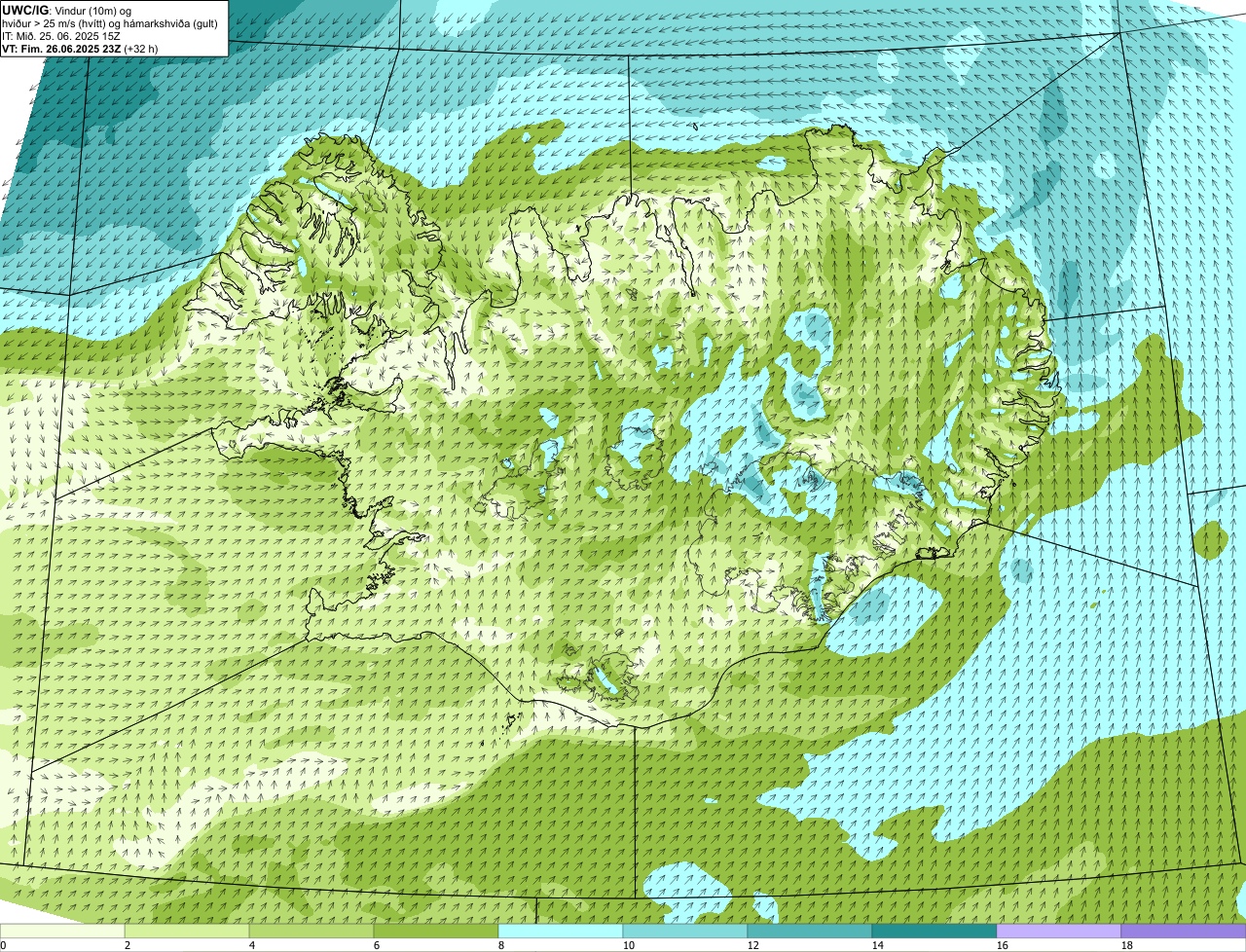The width and height of the screenshot is (1246, 952).
Task: Click the '14' tick label on the color scale
Action: click(x=878, y=945)
